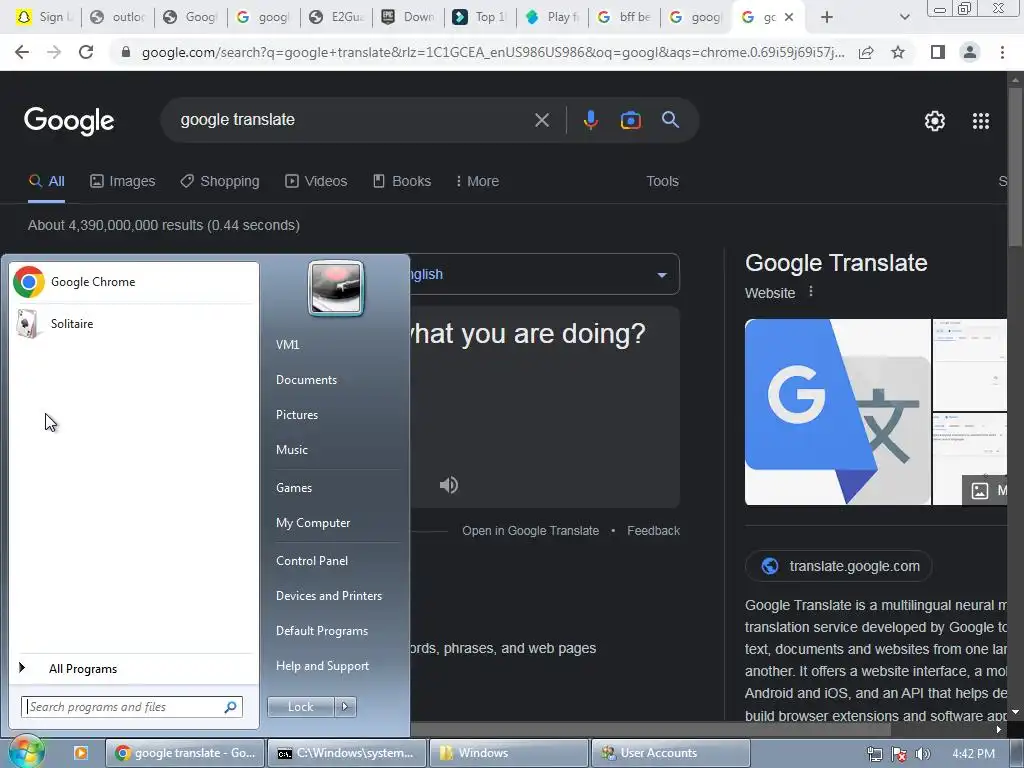Search by image with camera icon

[630, 120]
